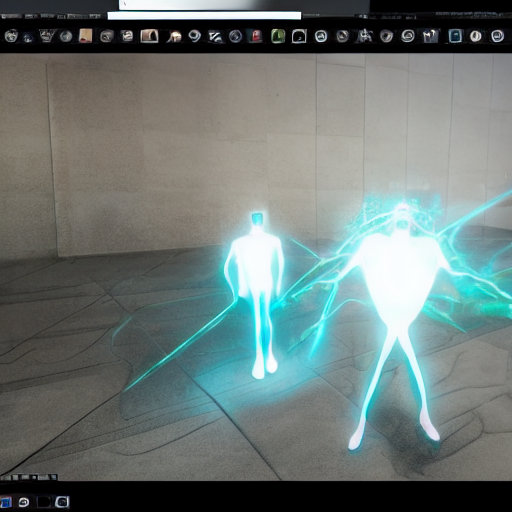Select the small gray square icon with white shape
This screenshot has height=512, width=512.
[127, 36]
